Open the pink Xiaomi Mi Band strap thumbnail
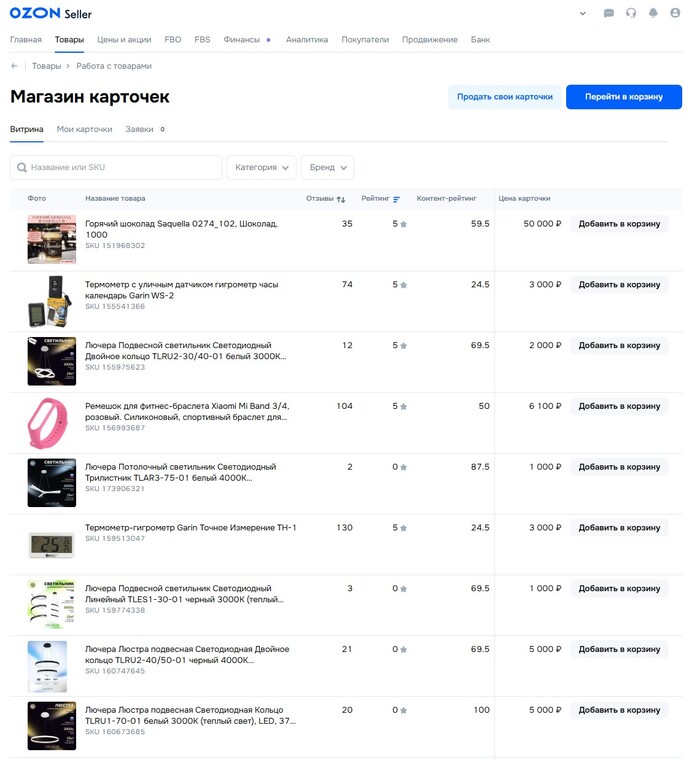 51,421
